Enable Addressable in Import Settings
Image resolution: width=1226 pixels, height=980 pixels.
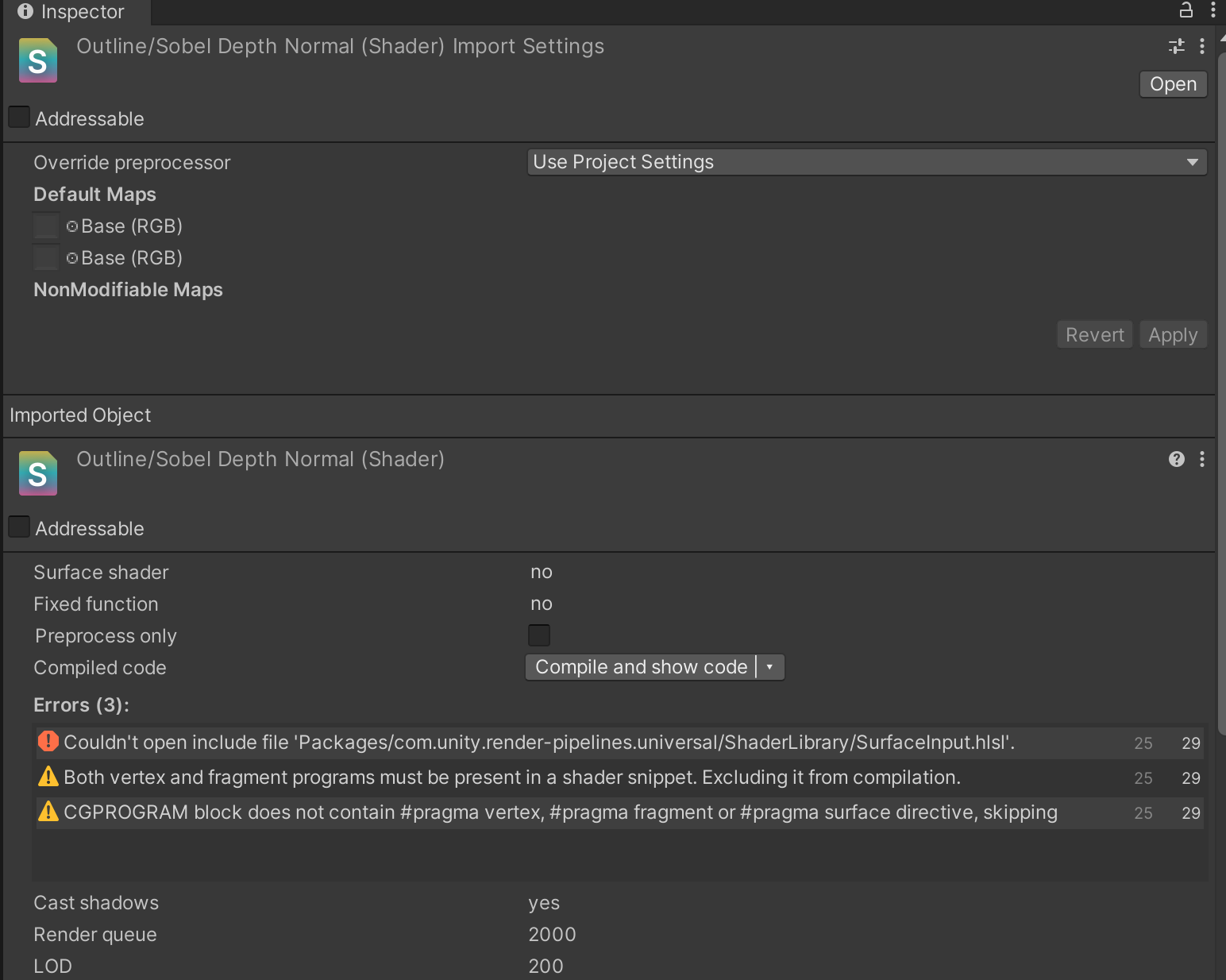pyautogui.click(x=19, y=118)
